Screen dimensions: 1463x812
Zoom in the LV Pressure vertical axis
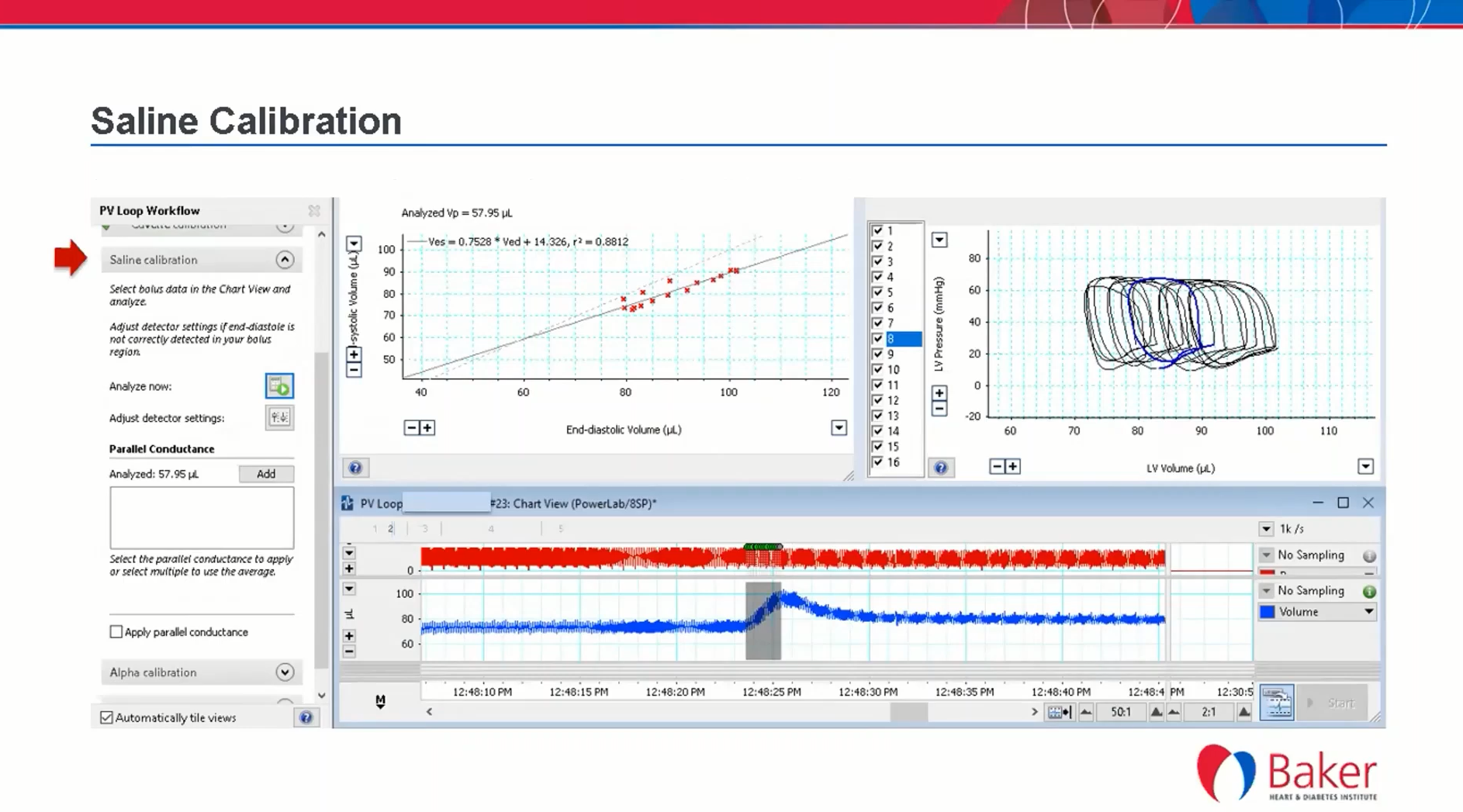point(939,393)
